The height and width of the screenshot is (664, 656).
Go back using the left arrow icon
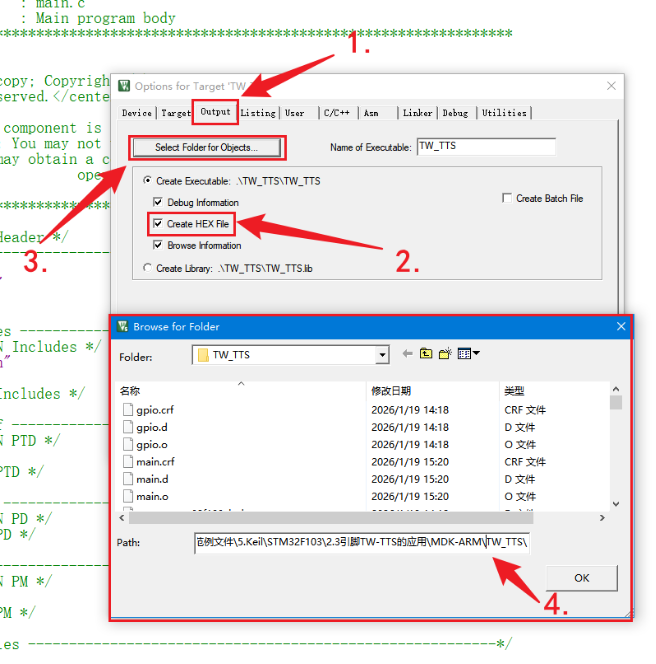(x=407, y=354)
